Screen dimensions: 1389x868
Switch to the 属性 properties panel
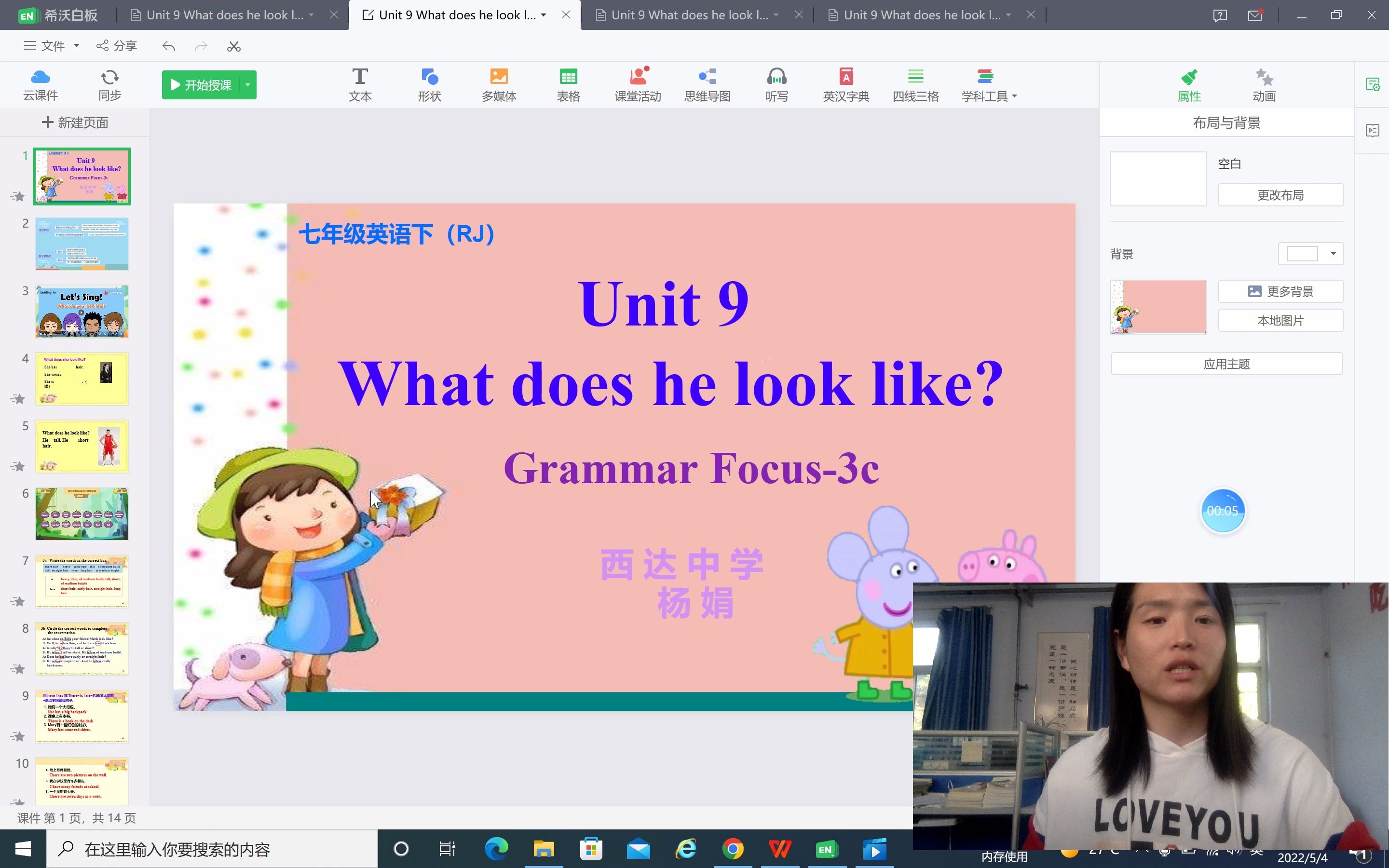click(1189, 85)
